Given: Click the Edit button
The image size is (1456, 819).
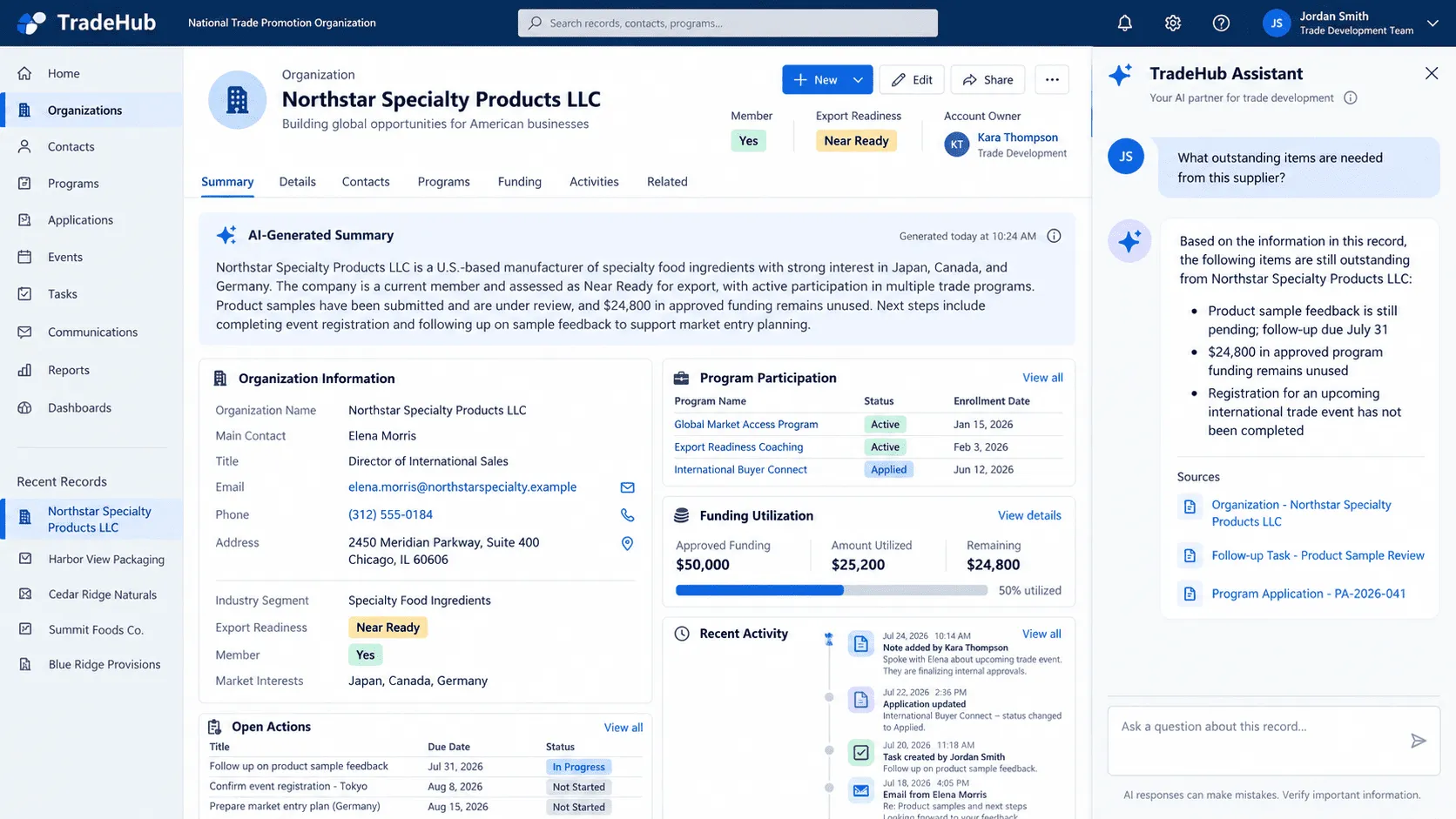Looking at the screenshot, I should point(912,80).
